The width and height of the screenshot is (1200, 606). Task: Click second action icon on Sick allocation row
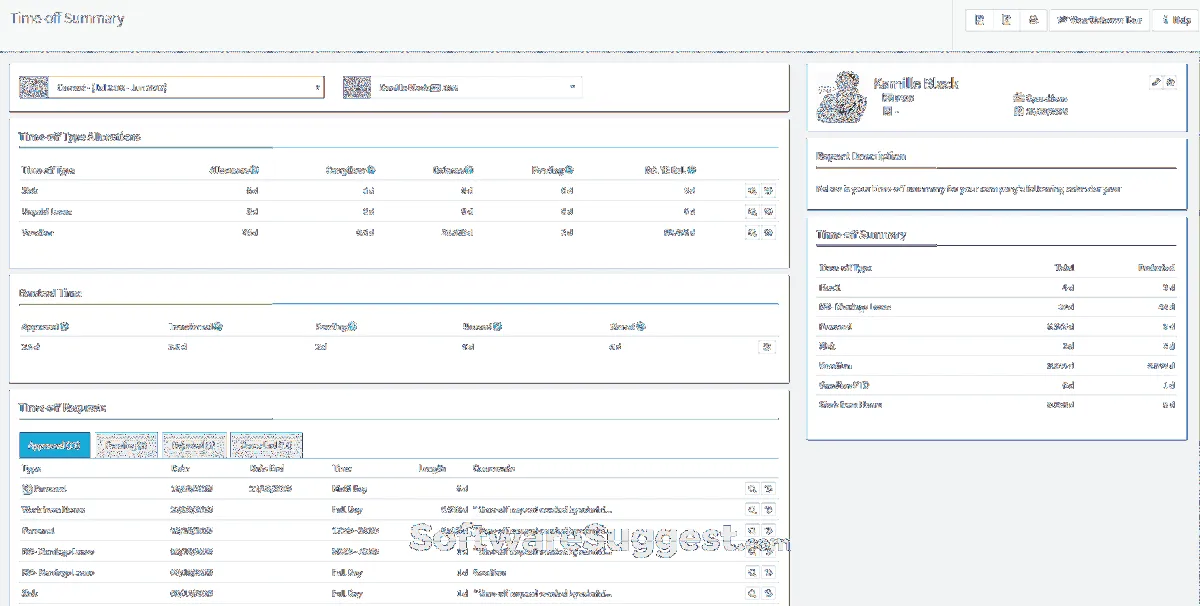pyautogui.click(x=768, y=190)
